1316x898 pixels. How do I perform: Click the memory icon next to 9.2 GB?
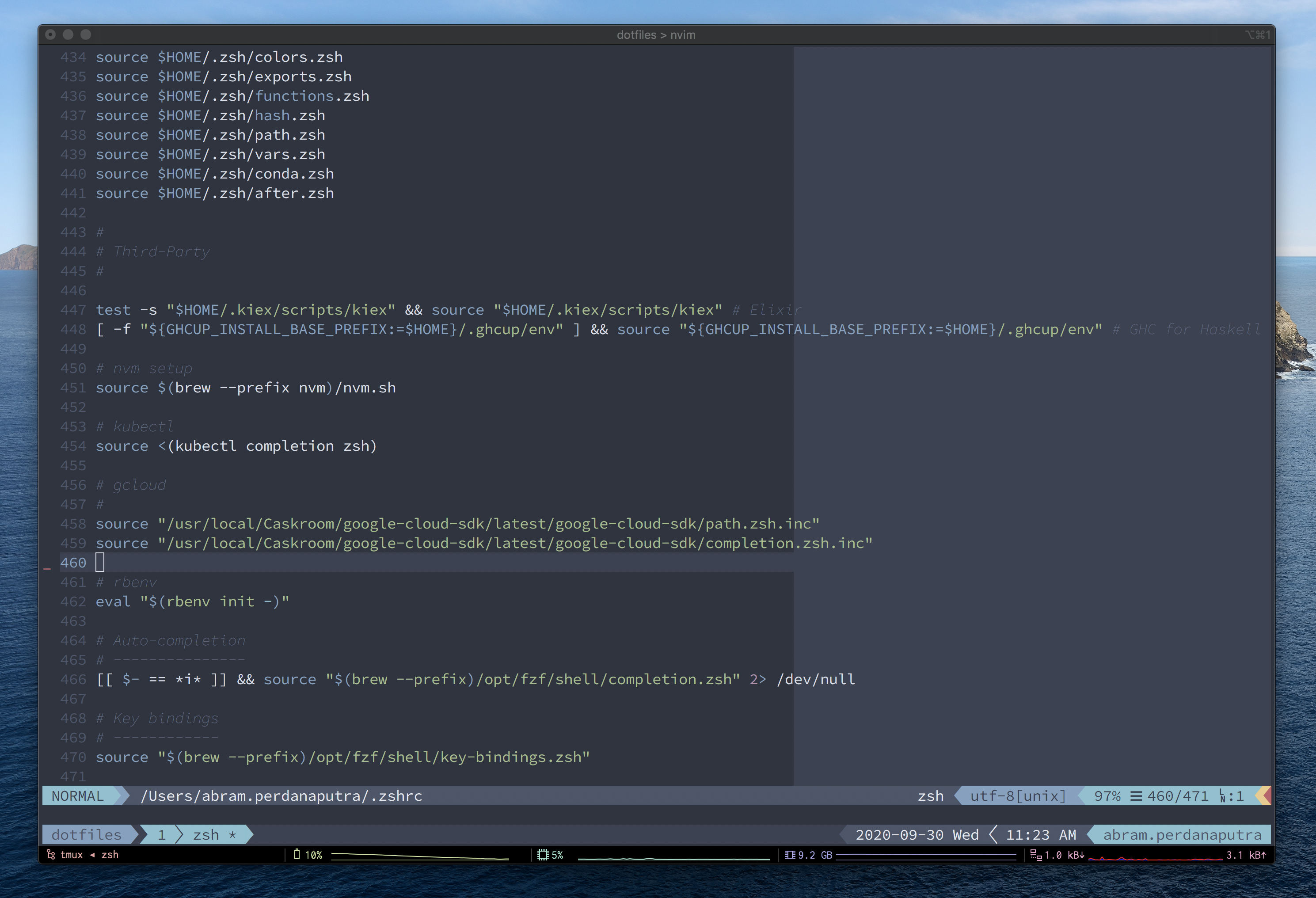(790, 854)
